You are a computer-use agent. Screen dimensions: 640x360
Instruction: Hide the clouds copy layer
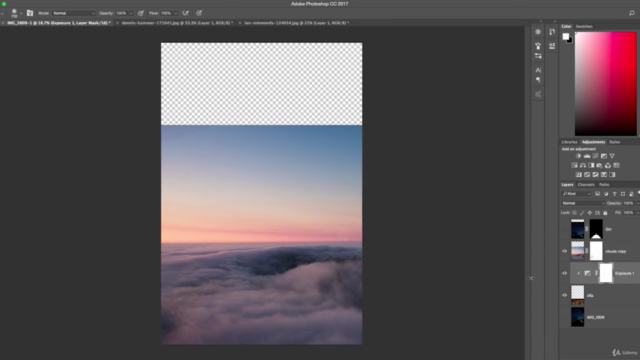pos(565,251)
